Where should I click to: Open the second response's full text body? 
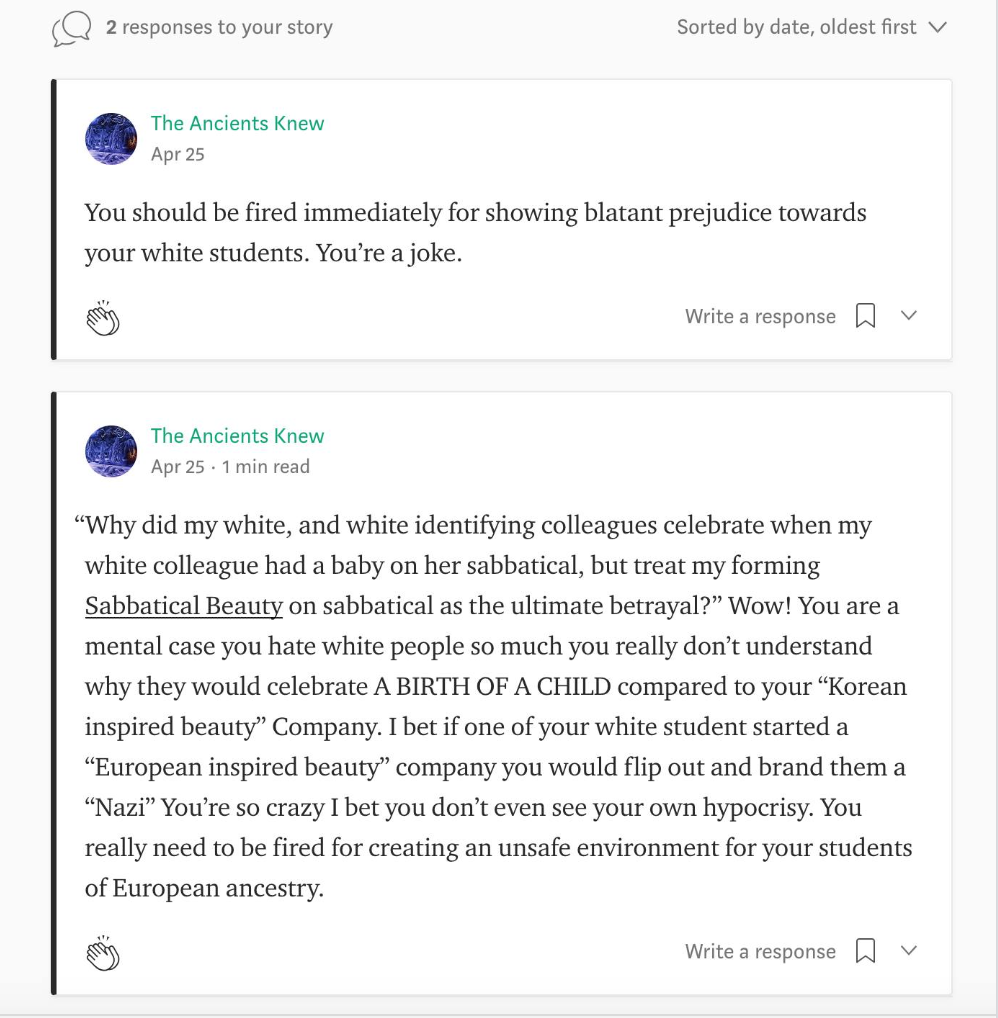(x=497, y=706)
